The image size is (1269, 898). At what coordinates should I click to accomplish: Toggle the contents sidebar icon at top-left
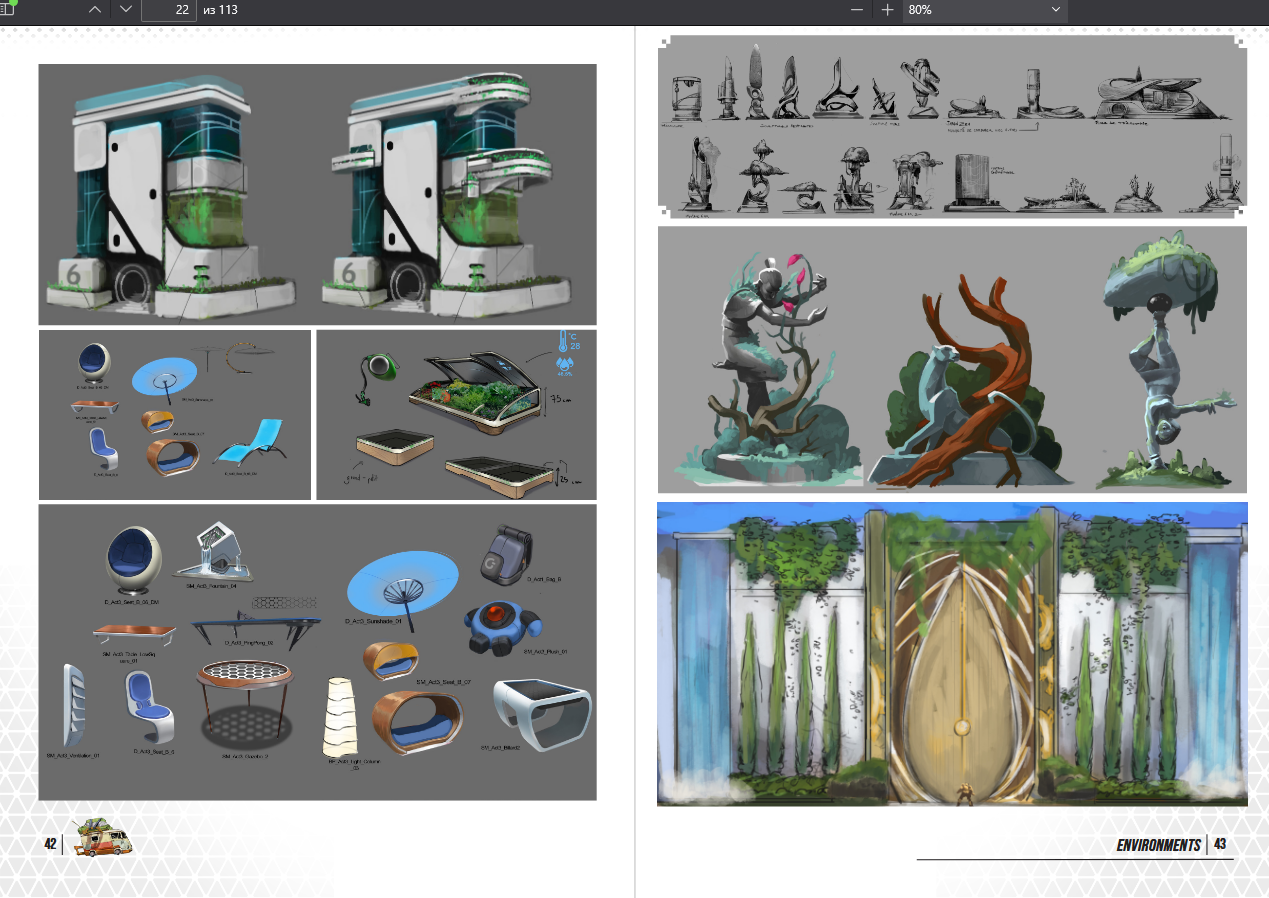click(8, 9)
